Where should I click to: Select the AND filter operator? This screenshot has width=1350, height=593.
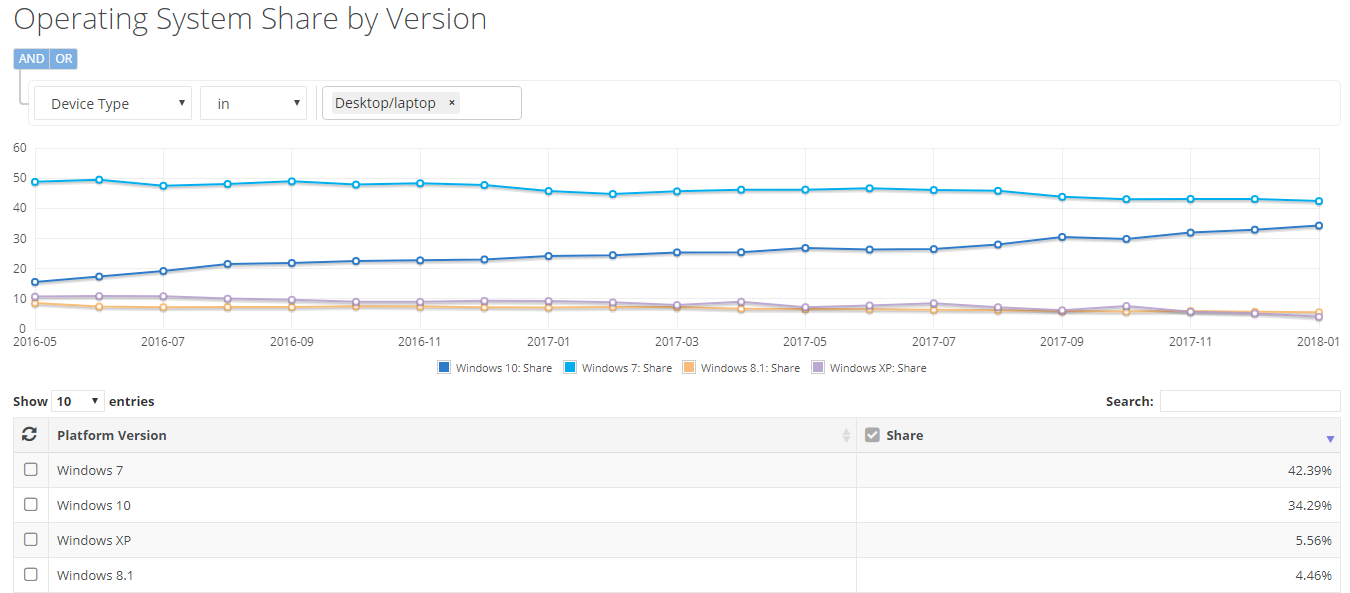(x=31, y=59)
